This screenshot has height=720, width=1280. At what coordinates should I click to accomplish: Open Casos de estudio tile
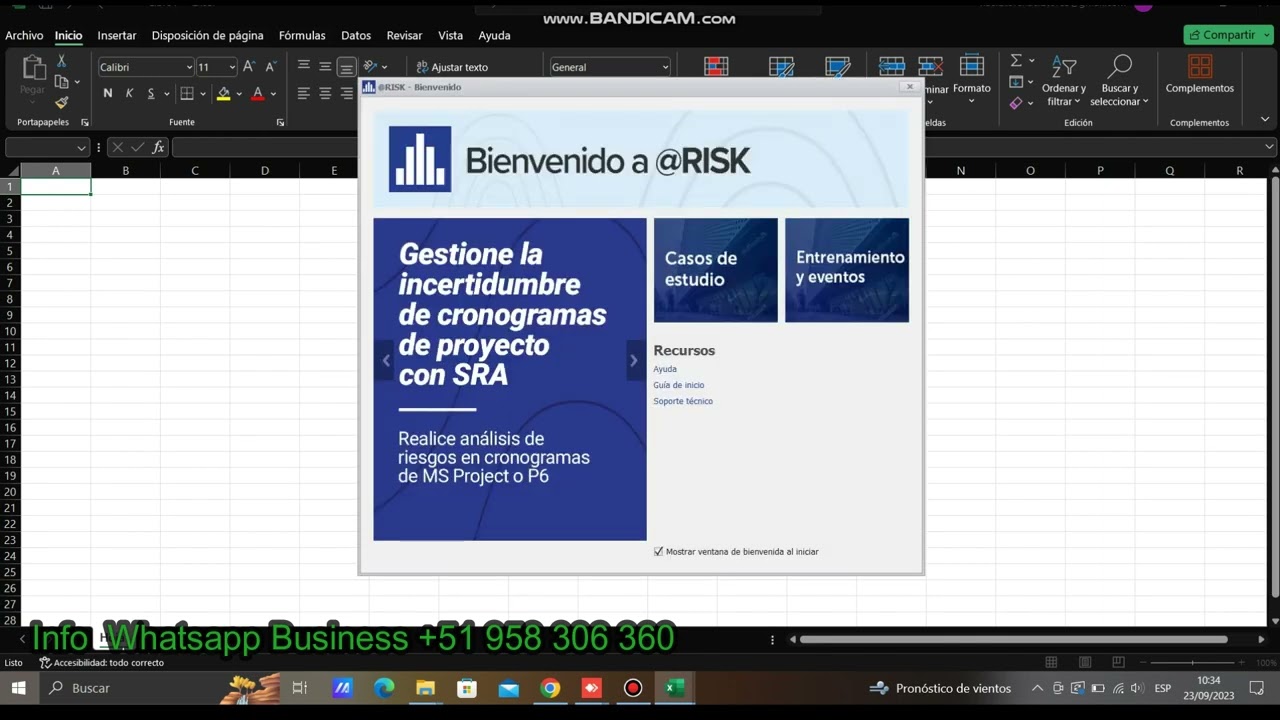coord(715,270)
